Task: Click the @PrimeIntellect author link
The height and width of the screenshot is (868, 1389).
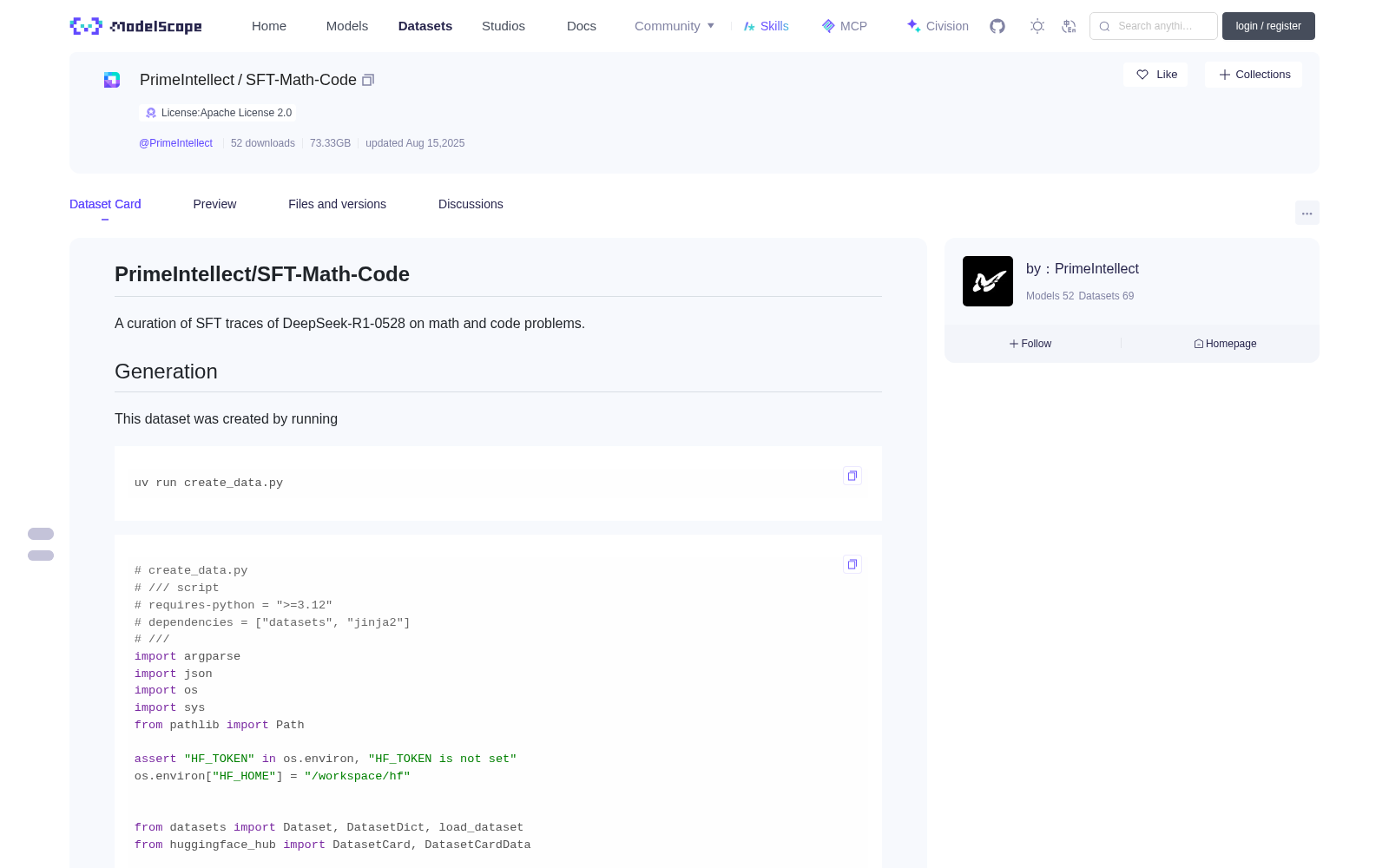Action: pos(175,143)
